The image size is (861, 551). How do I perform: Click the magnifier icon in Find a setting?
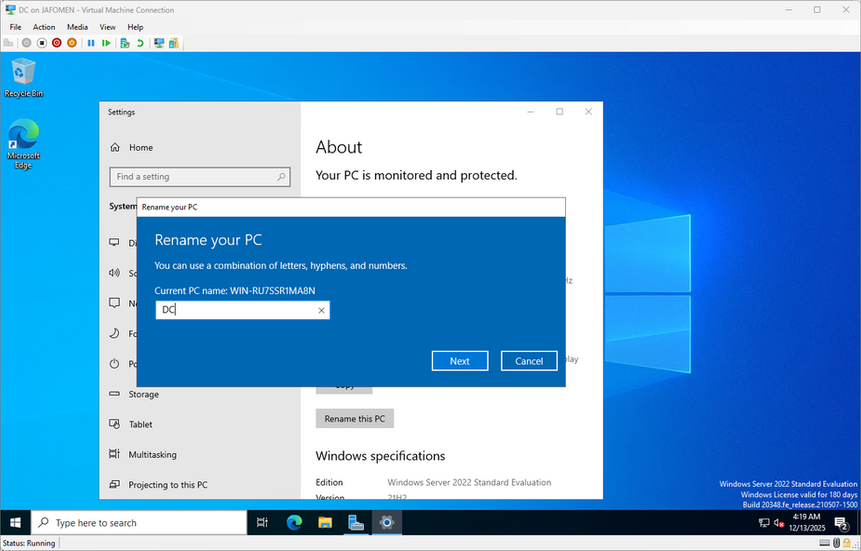[281, 177]
